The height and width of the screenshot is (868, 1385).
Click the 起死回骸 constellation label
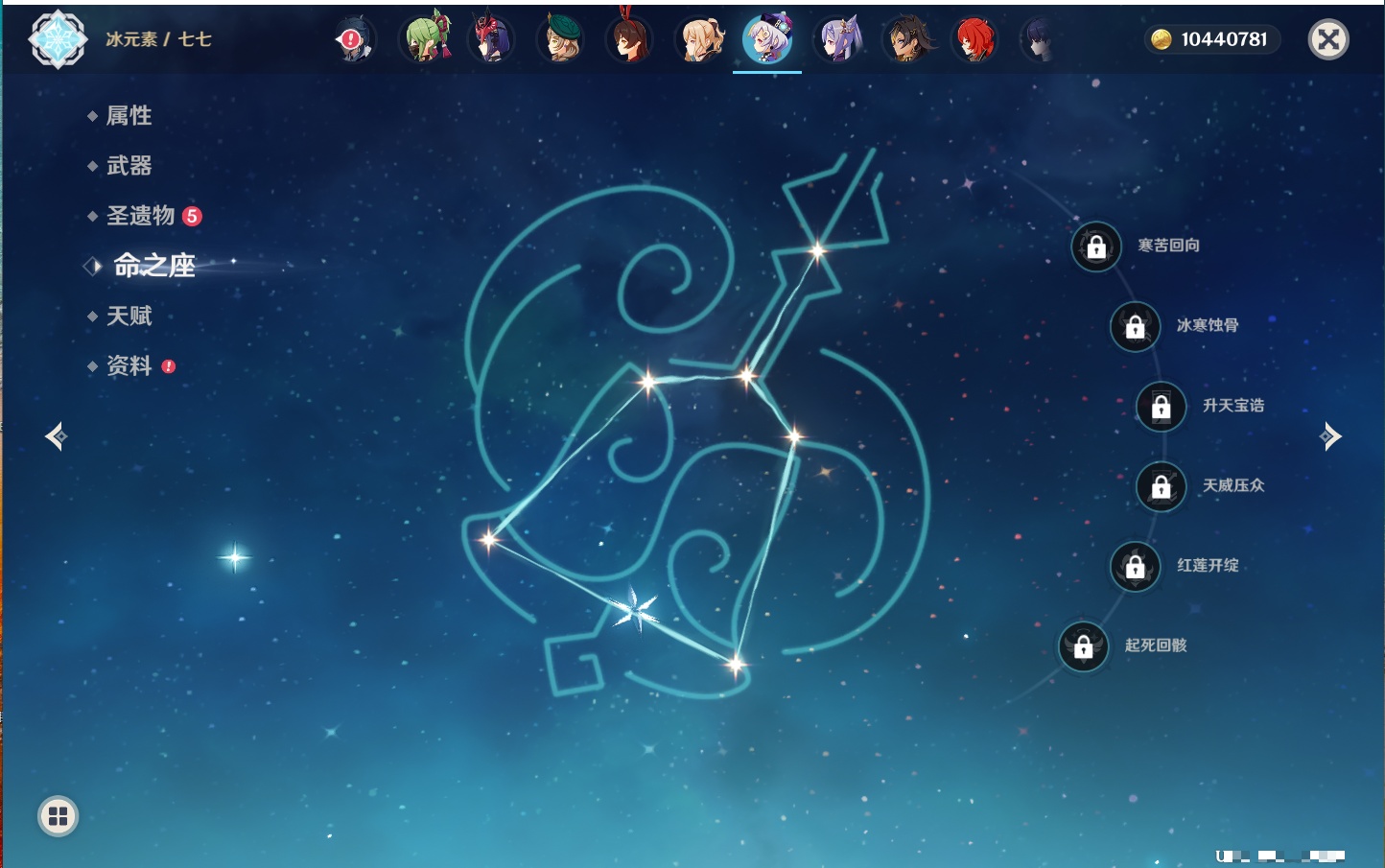(x=1156, y=645)
